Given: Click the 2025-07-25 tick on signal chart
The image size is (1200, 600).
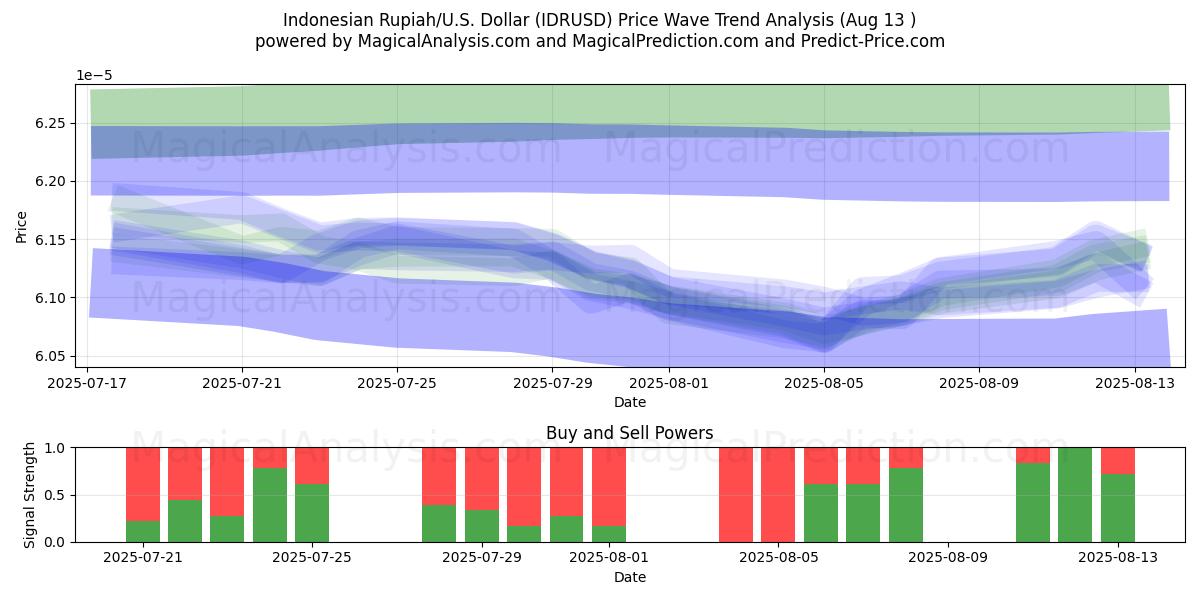Looking at the screenshot, I should [312, 557].
